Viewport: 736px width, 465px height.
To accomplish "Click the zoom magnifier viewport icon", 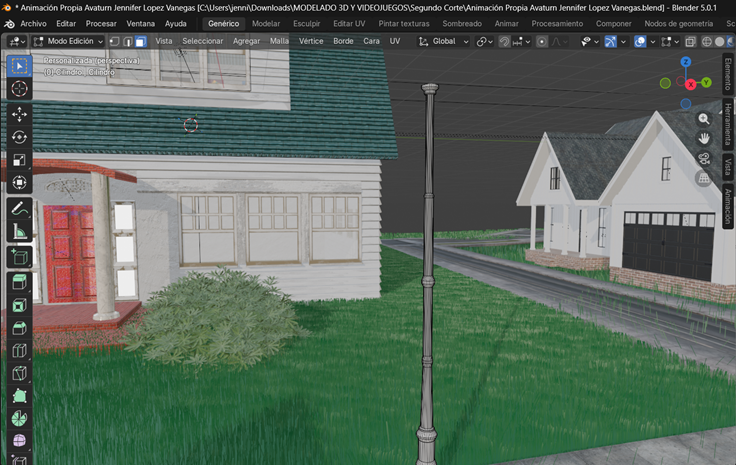I will coord(704,119).
